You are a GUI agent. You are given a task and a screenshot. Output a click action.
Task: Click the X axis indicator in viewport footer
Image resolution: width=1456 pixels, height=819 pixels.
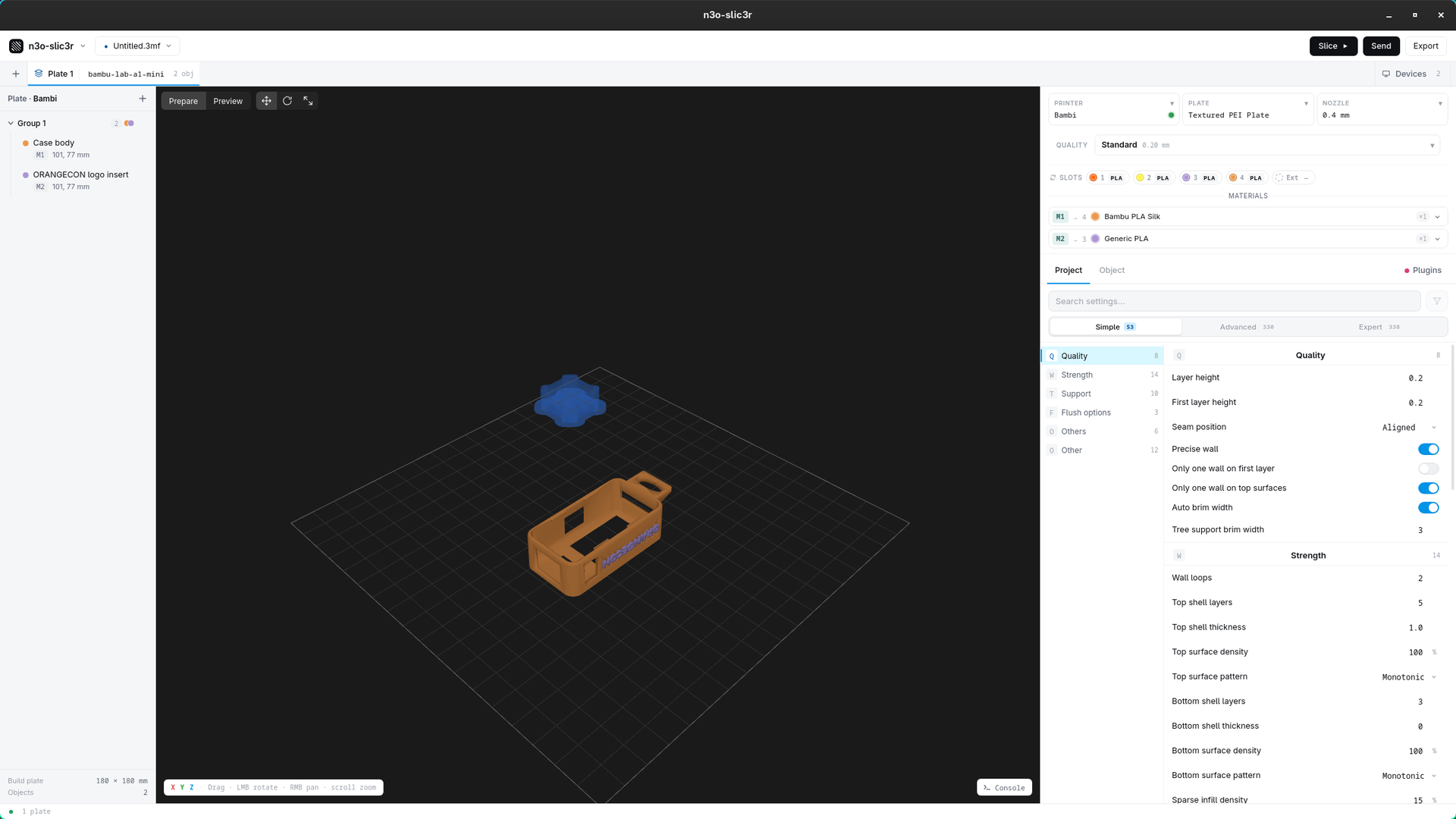point(173,788)
